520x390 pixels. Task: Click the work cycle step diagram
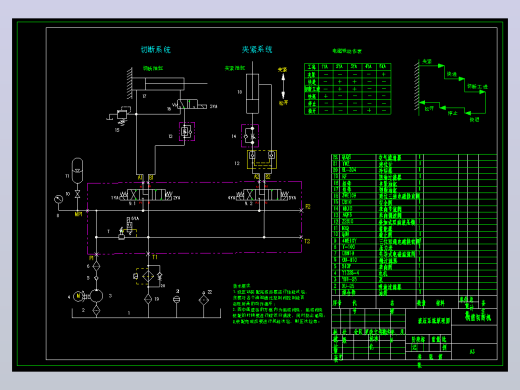click(451, 90)
